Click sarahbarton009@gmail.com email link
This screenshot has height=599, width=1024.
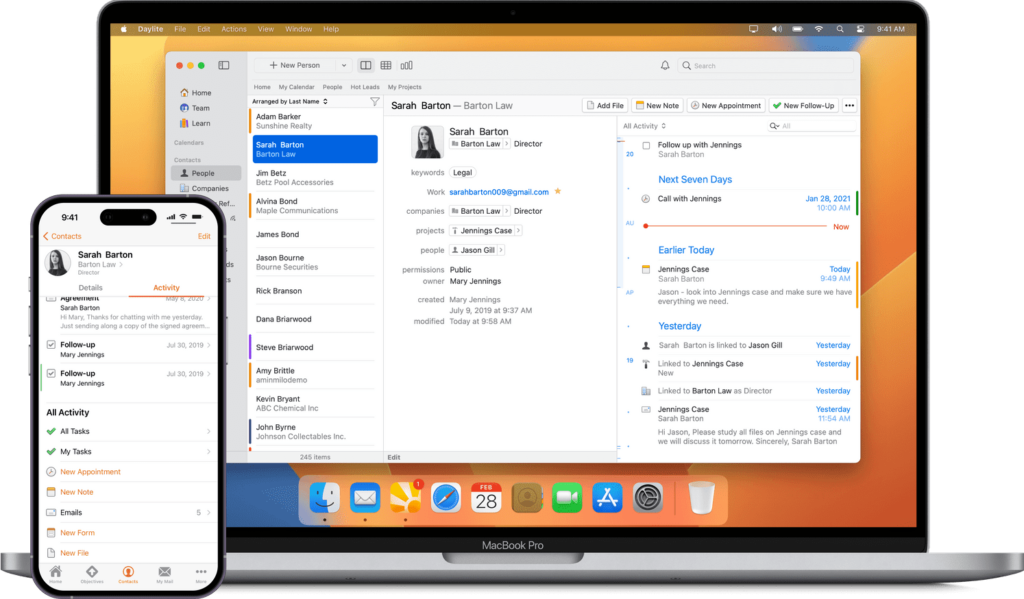click(499, 192)
